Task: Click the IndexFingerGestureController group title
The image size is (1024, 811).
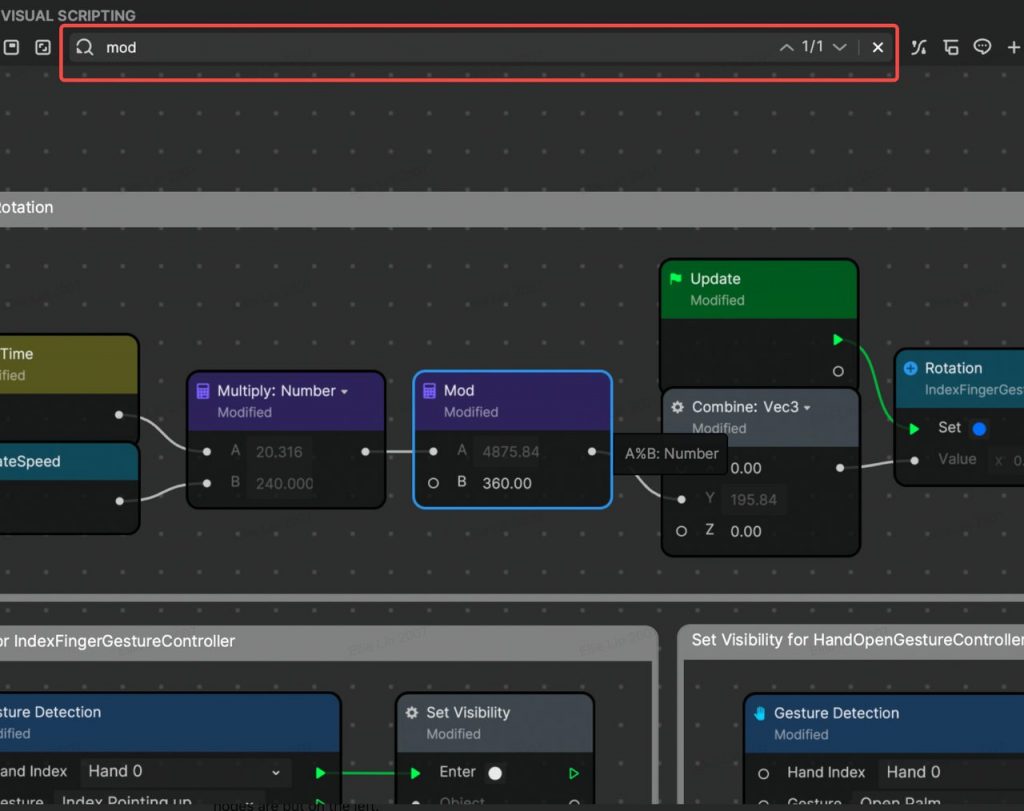Action: 118,641
